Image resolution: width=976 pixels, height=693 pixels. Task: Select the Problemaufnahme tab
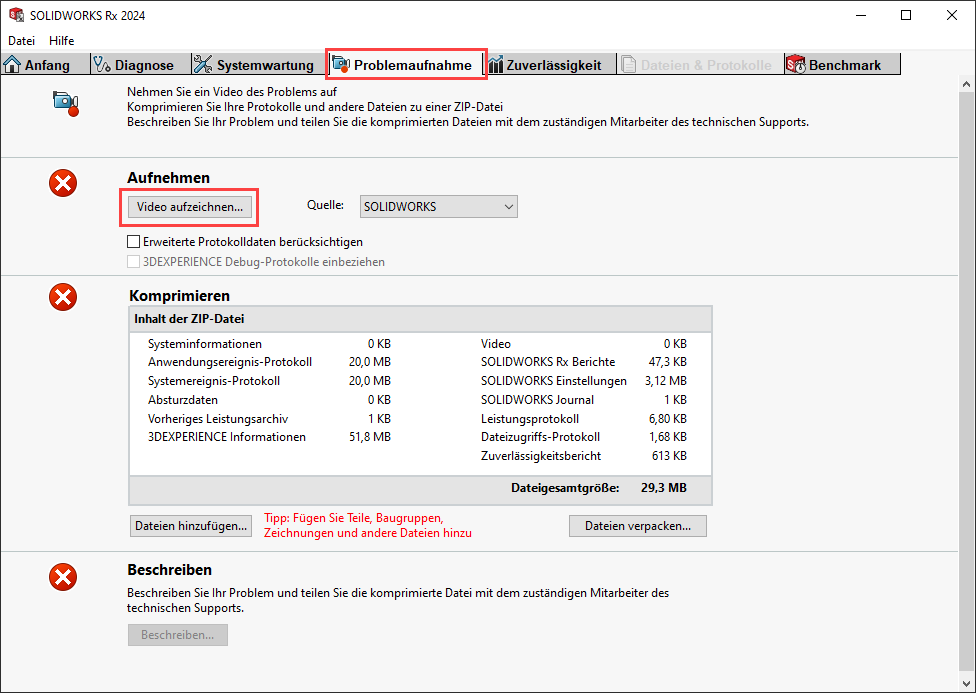click(x=406, y=65)
